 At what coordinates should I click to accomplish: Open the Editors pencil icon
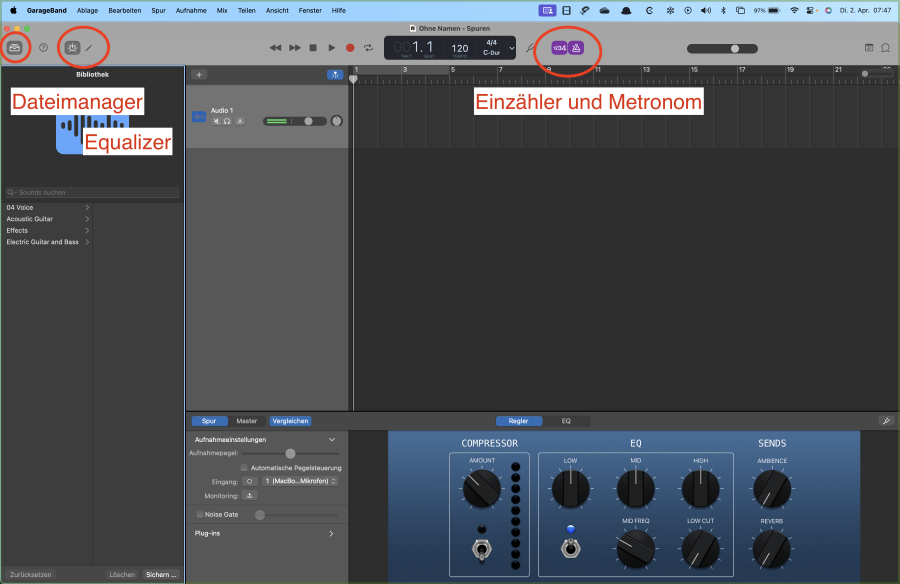(89, 47)
